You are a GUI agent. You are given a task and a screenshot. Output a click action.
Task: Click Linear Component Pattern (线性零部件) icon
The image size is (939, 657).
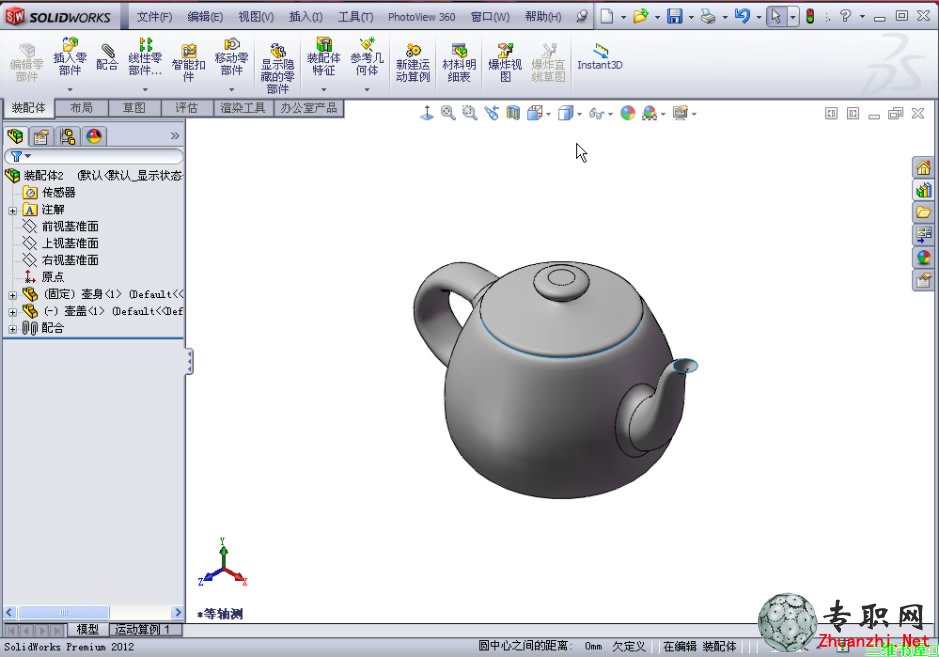[145, 56]
